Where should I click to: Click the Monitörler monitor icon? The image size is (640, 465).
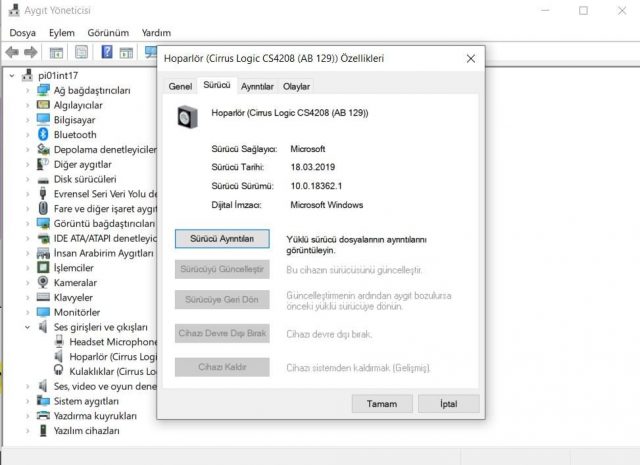[x=43, y=312]
